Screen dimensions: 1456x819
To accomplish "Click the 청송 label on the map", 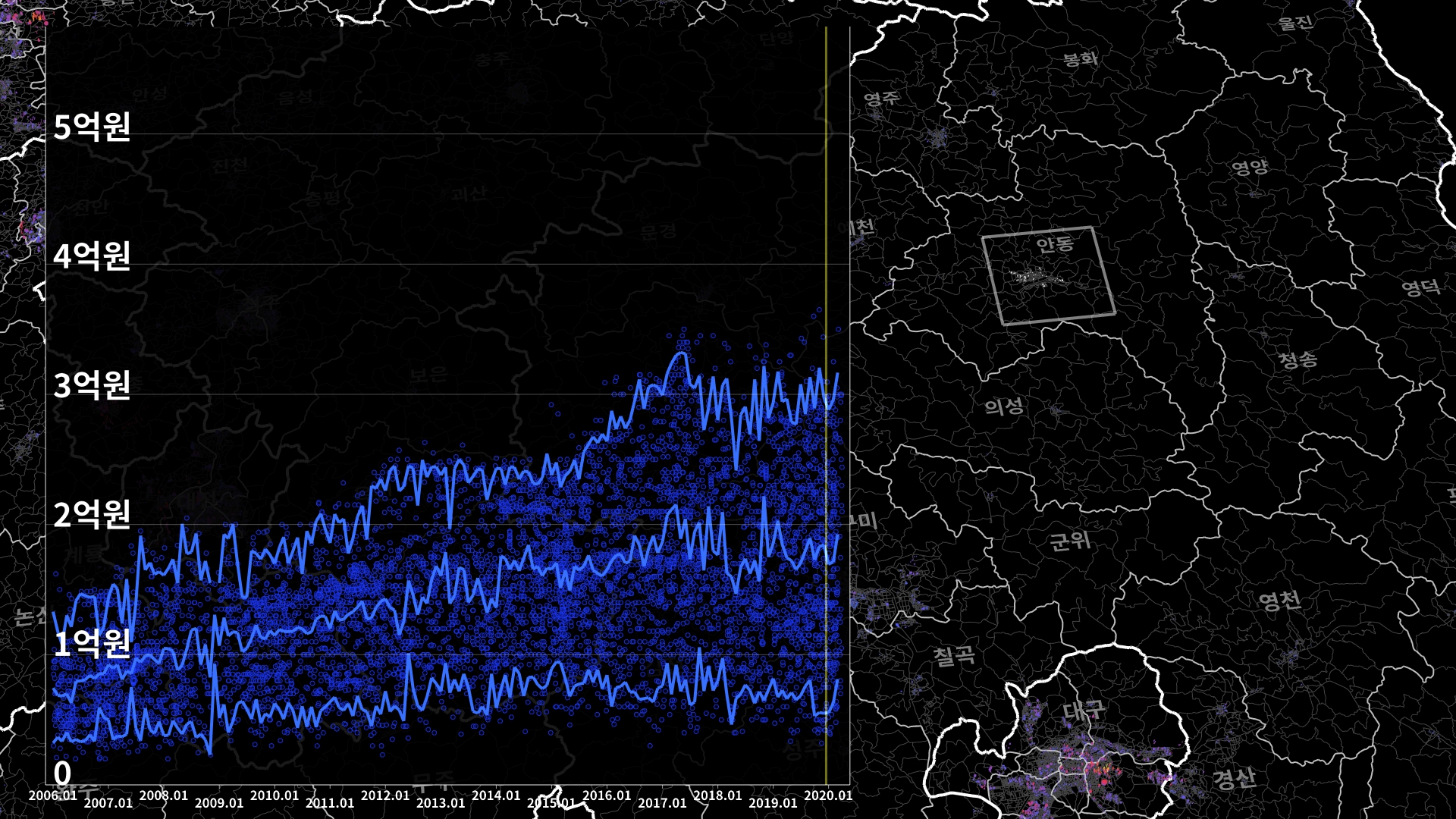I will point(1298,359).
